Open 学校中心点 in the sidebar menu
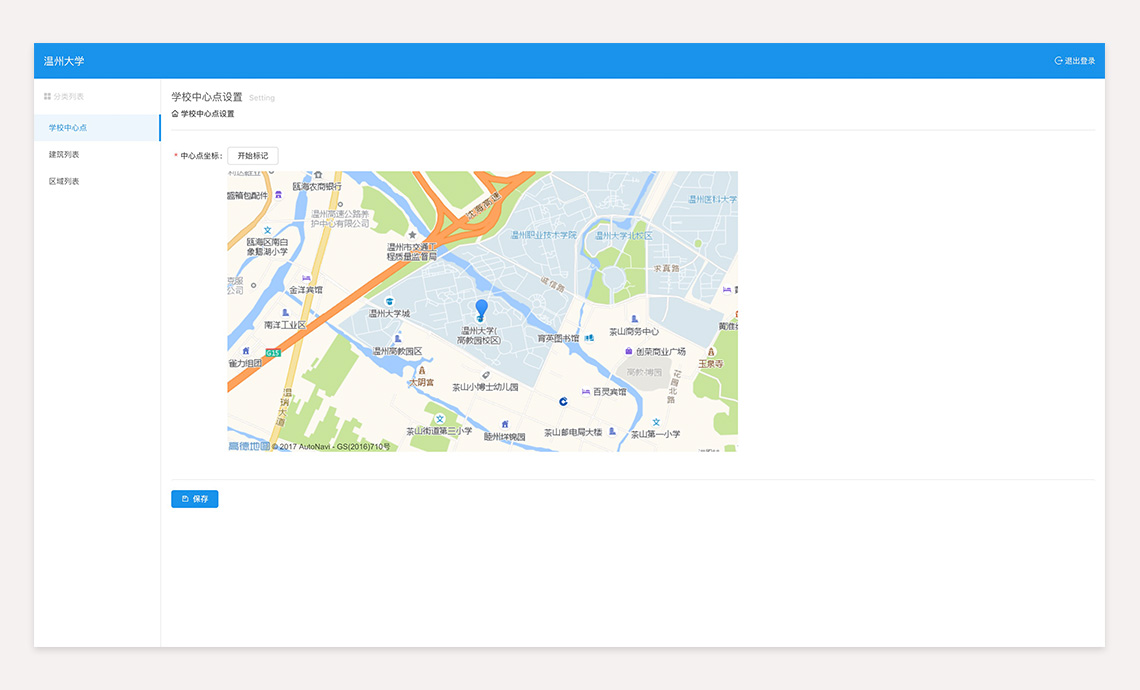The image size is (1140, 690). tap(68, 128)
